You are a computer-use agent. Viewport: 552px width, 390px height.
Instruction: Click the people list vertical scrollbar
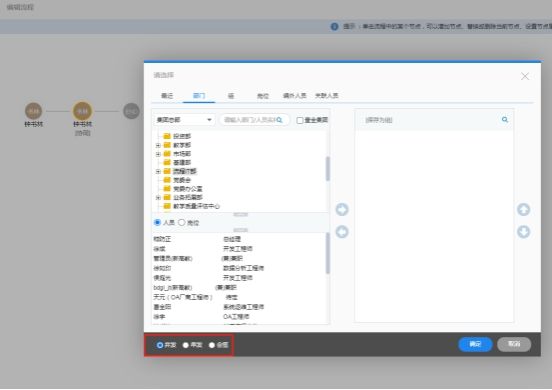(328, 253)
